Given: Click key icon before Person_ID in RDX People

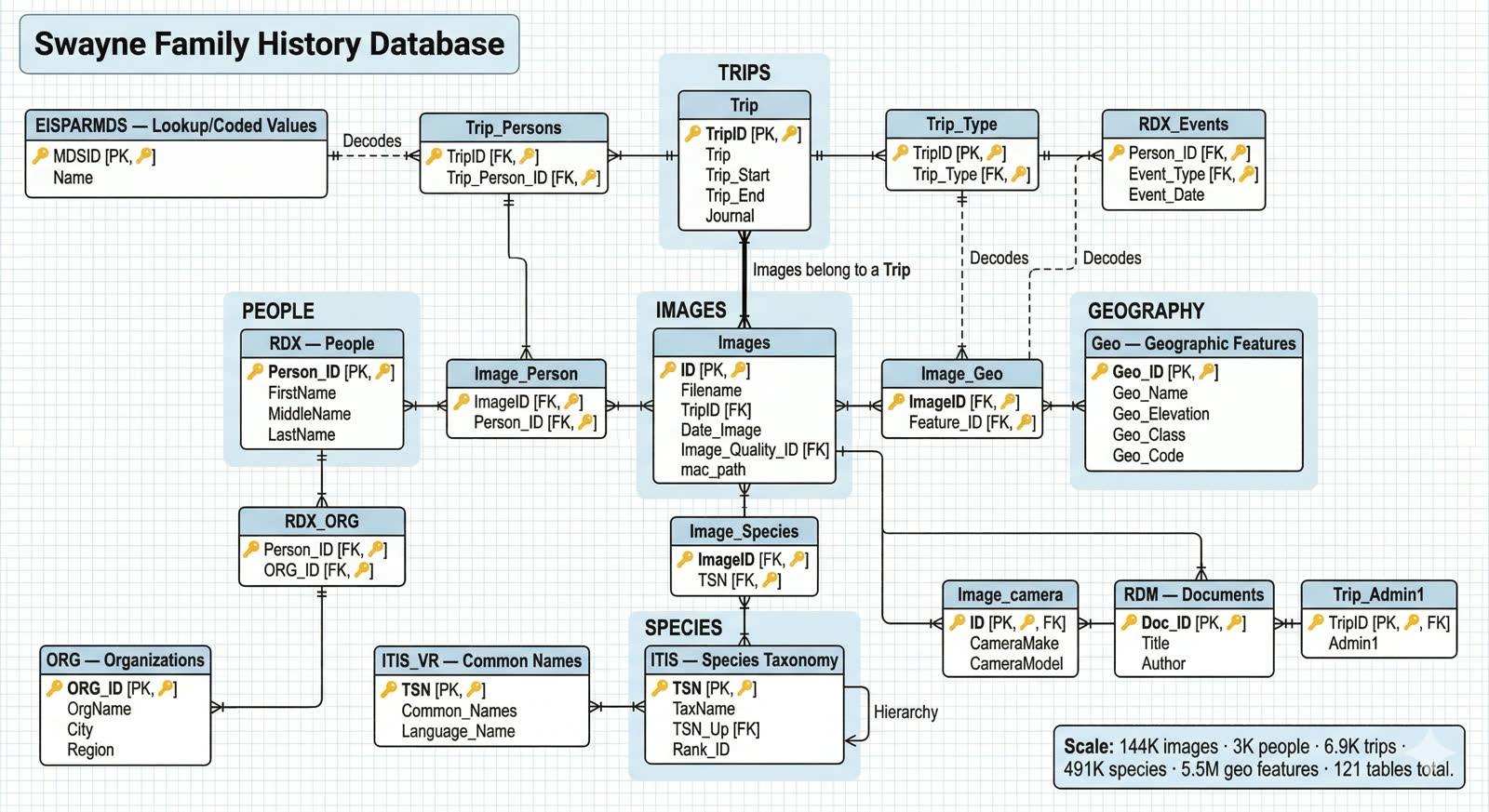Looking at the screenshot, I should 255,371.
